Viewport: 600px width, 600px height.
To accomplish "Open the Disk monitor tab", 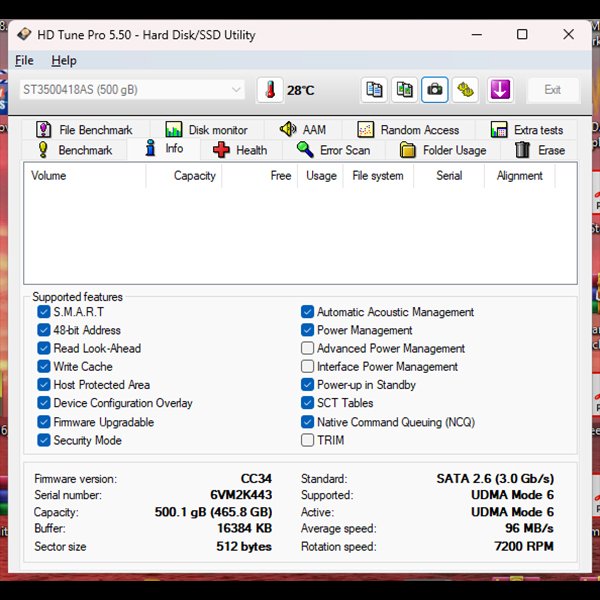I will (207, 130).
